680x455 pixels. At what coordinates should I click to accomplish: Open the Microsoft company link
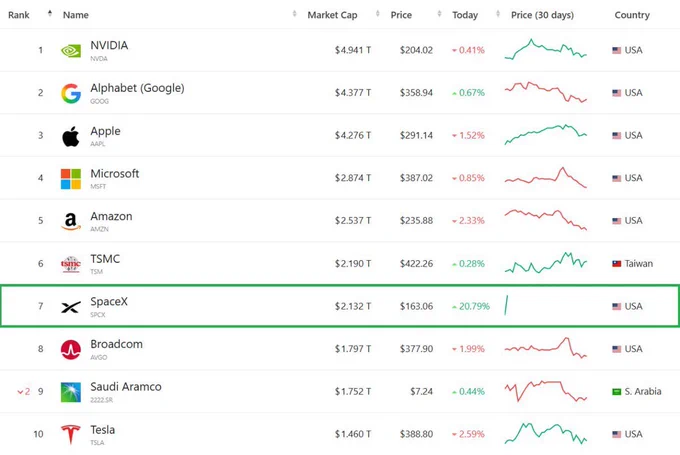[x=114, y=173]
